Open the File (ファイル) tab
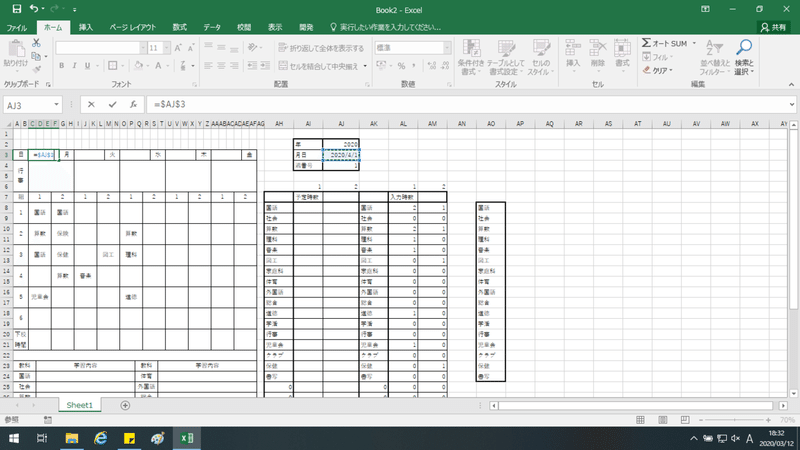The width and height of the screenshot is (800, 450). [17, 27]
